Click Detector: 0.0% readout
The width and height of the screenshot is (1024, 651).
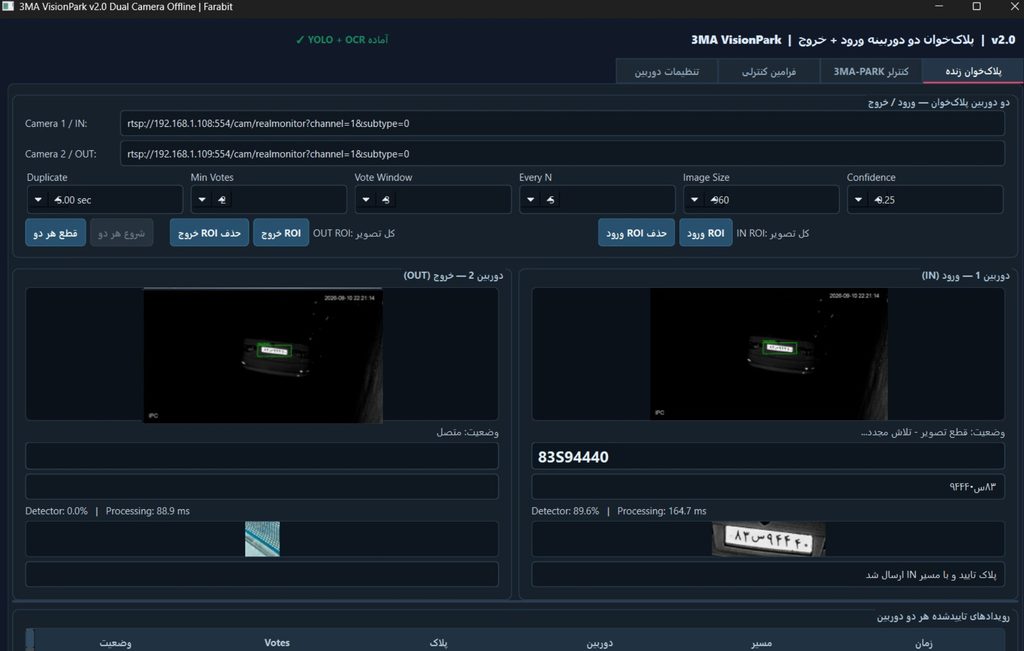pyautogui.click(x=56, y=511)
